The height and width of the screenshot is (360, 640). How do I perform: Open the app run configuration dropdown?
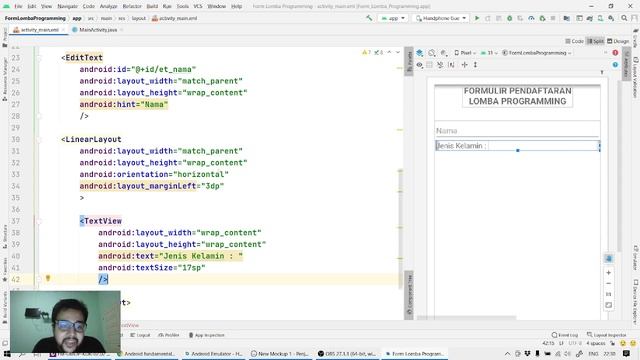(x=393, y=18)
